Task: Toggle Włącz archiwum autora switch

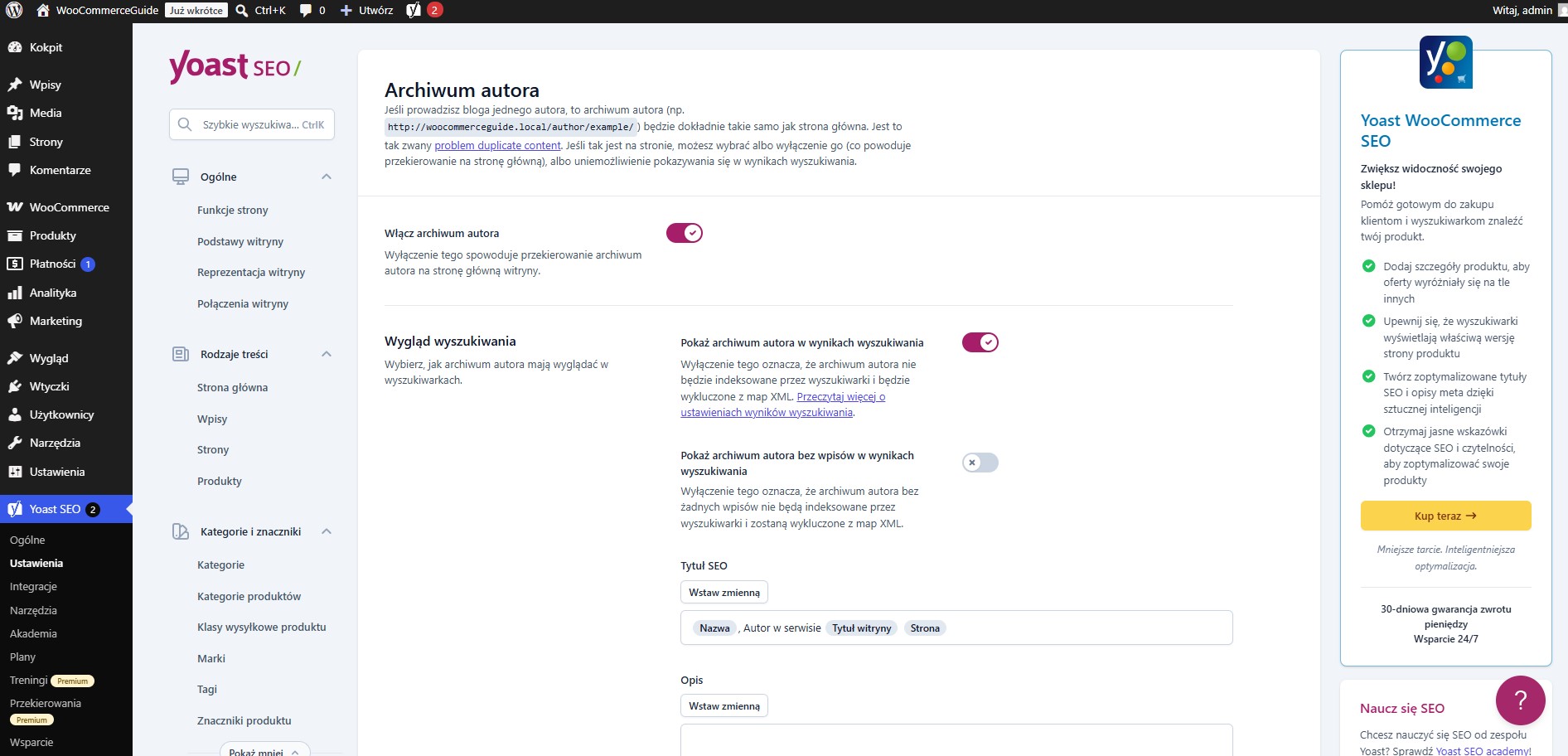Action: [685, 233]
